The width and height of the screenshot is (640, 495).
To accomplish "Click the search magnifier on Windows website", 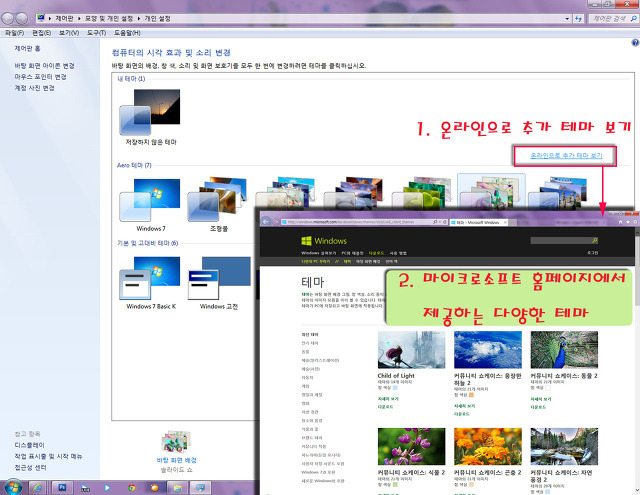I will pyautogui.click(x=595, y=240).
